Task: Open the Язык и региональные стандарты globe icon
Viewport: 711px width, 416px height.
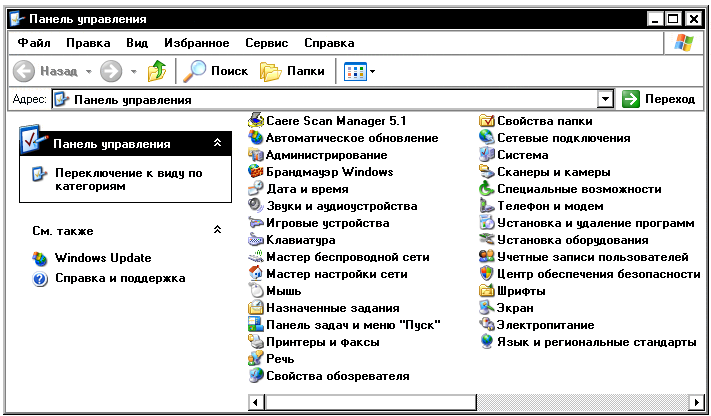Action: point(487,342)
